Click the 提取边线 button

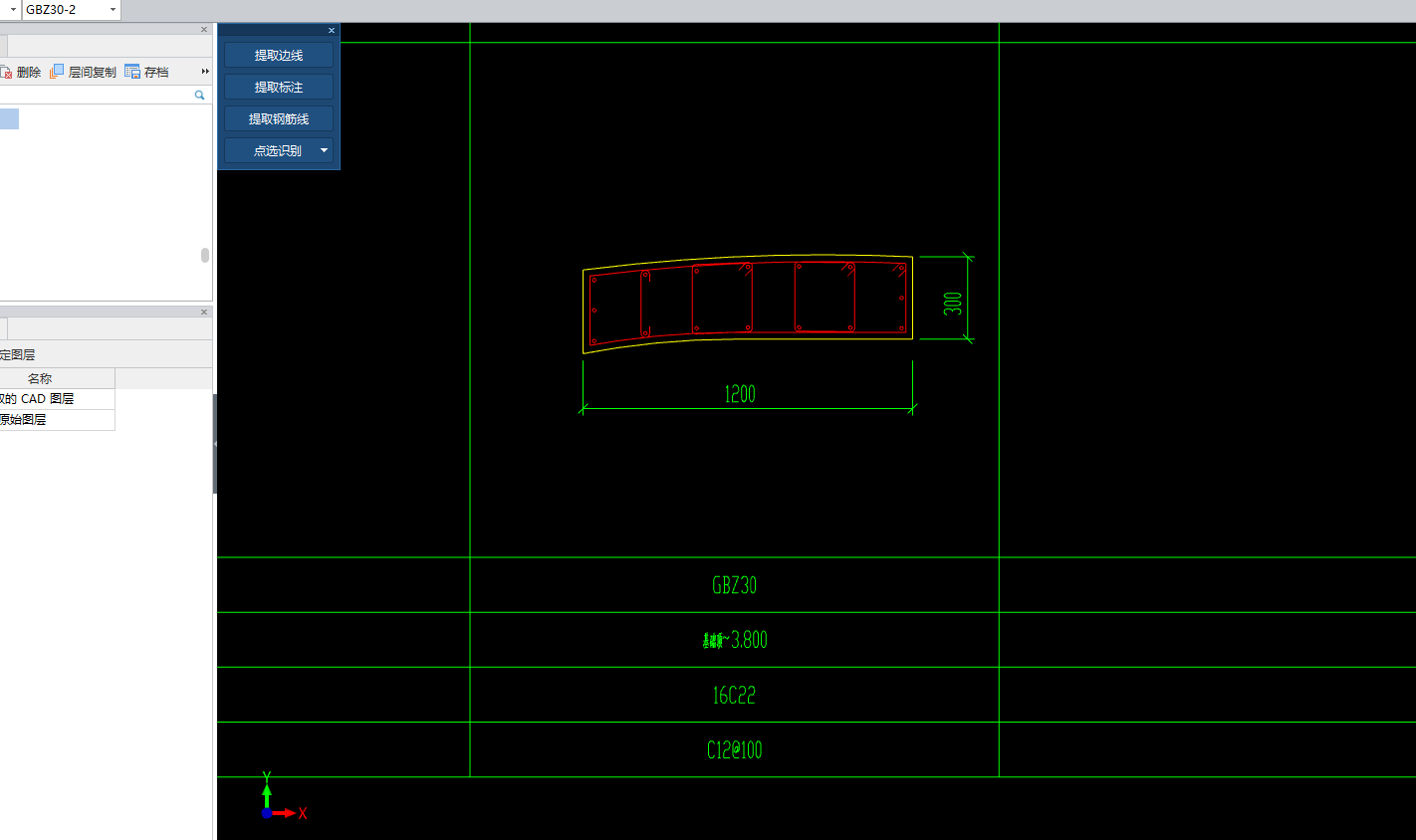(x=279, y=55)
